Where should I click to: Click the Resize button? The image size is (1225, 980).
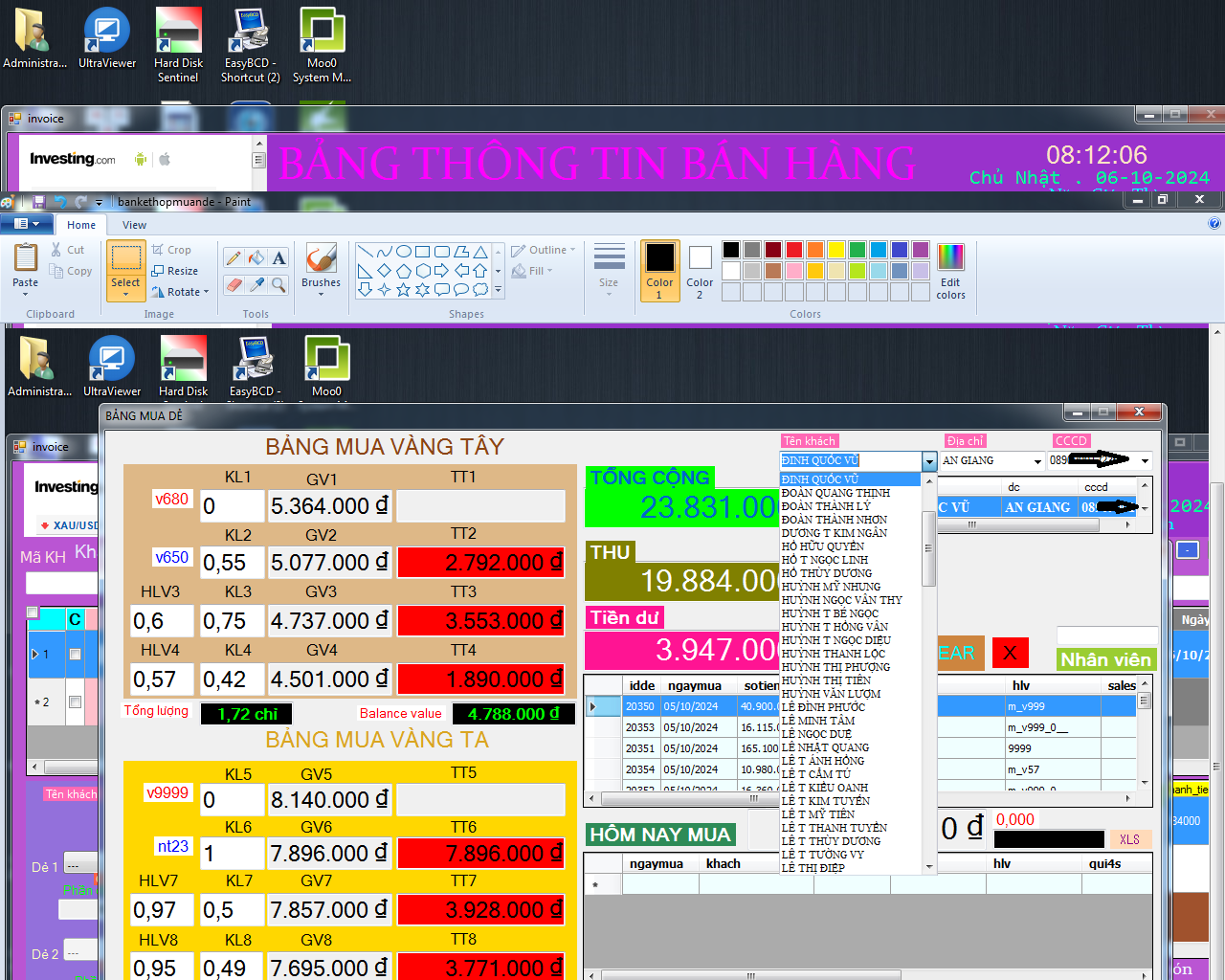coord(175,271)
